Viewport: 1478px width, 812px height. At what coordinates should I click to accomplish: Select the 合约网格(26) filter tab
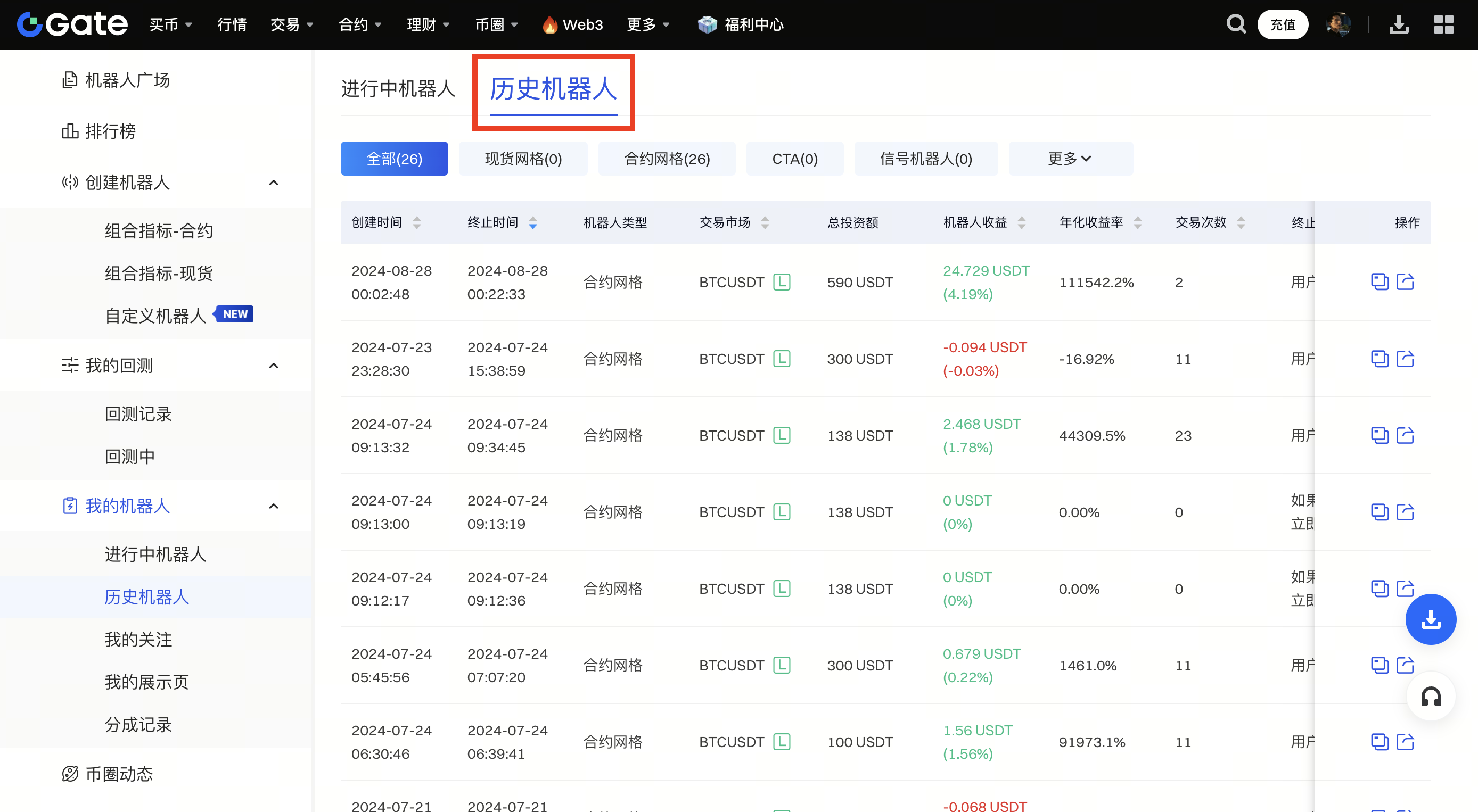click(x=667, y=158)
